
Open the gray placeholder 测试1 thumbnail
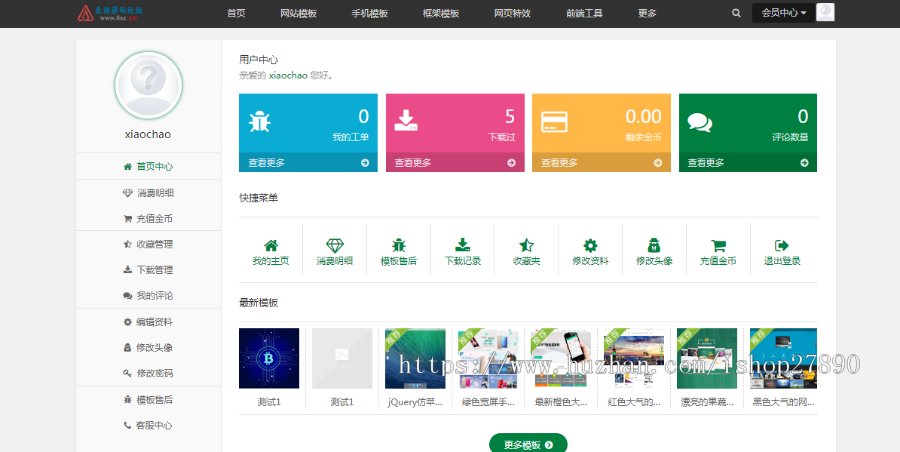[342, 358]
